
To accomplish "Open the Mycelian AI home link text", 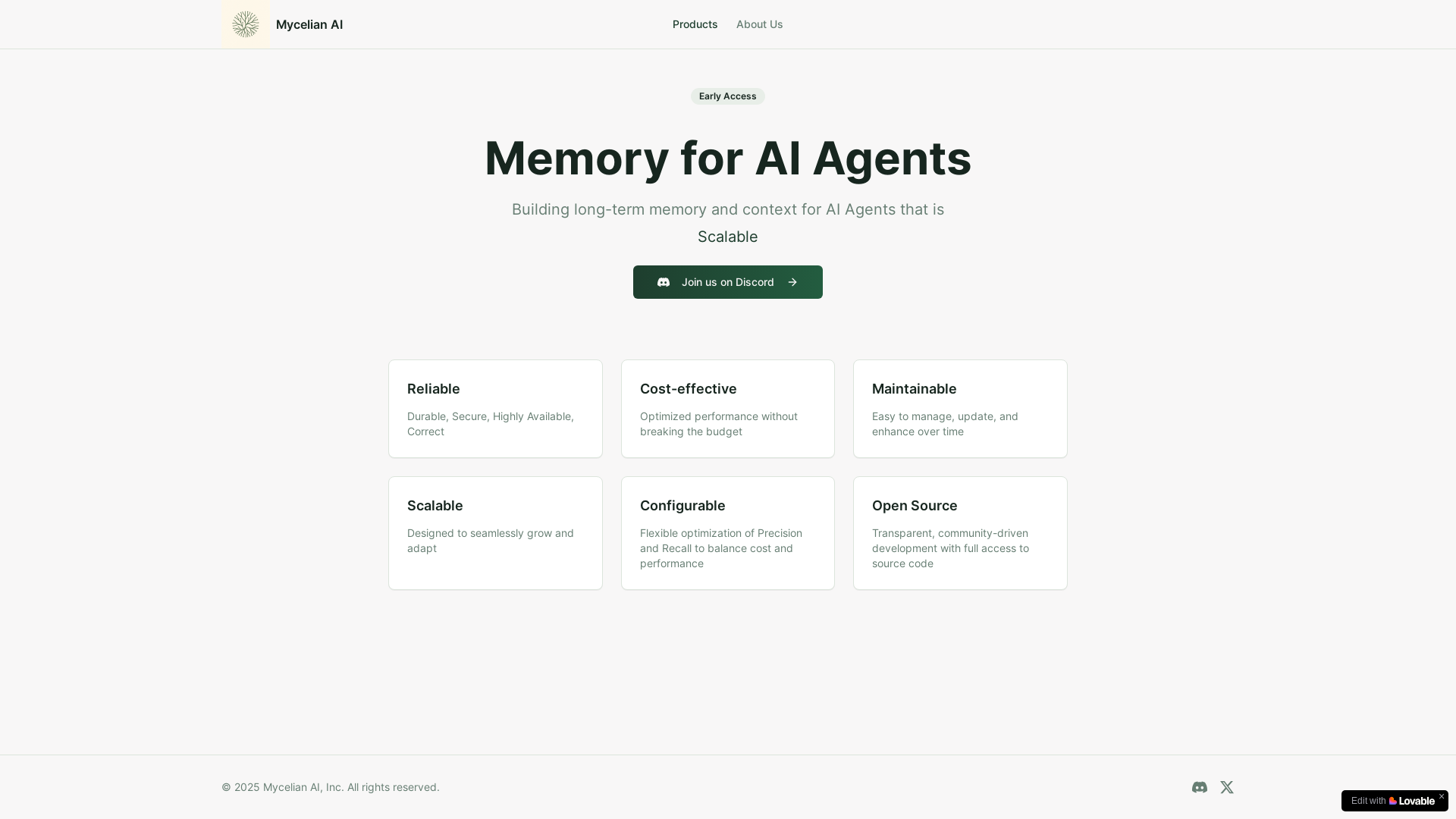I will 309,24.
